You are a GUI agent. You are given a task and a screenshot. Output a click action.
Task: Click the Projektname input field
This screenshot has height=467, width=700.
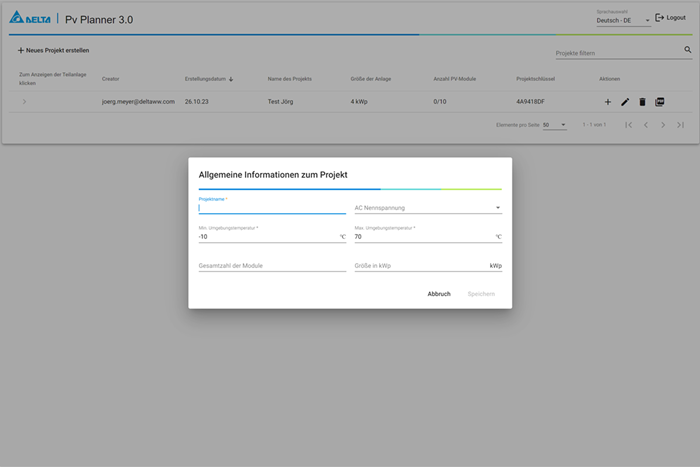coord(271,208)
